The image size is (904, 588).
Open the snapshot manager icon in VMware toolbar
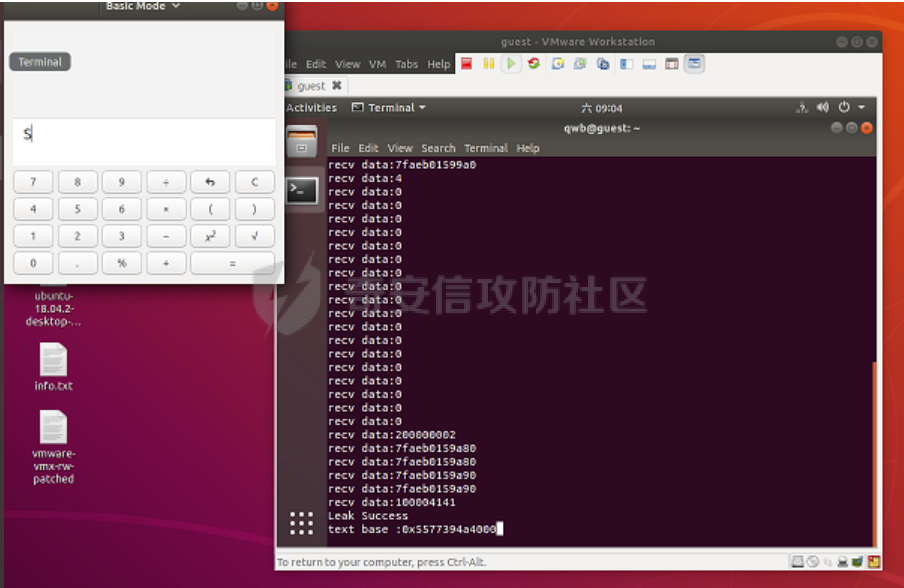pos(603,64)
